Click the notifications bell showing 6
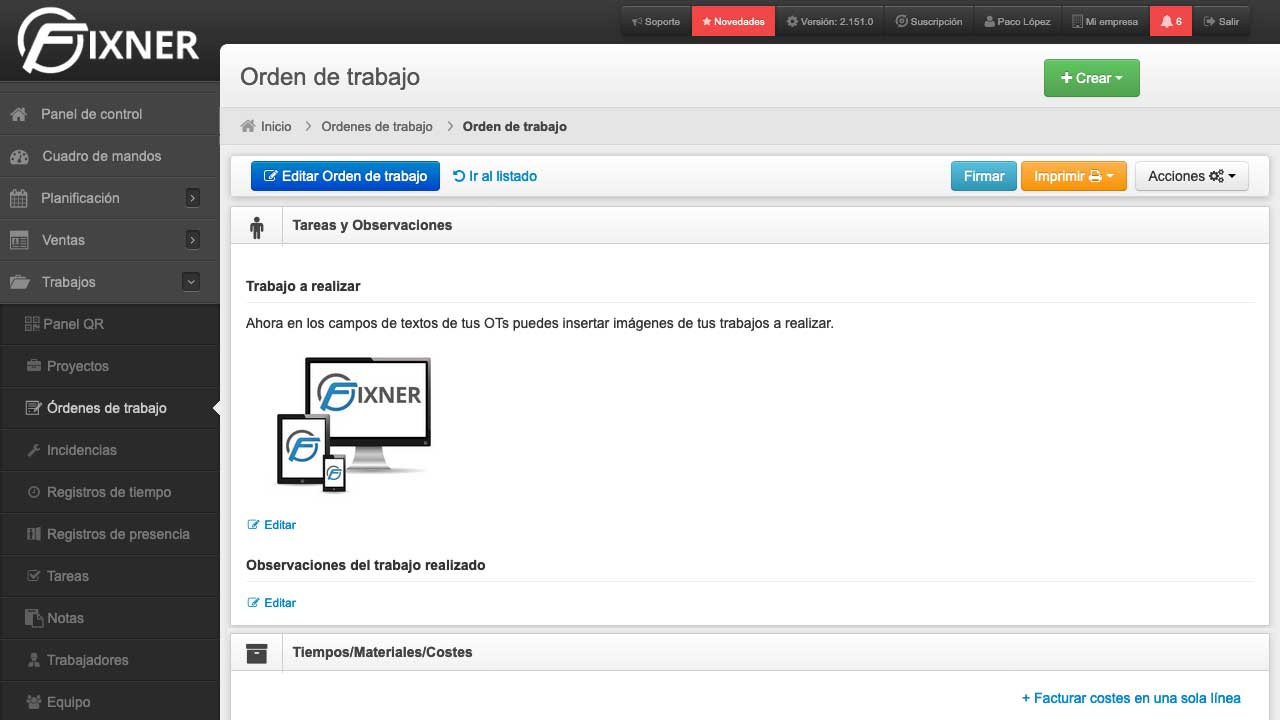The width and height of the screenshot is (1280, 720). pos(1171,21)
